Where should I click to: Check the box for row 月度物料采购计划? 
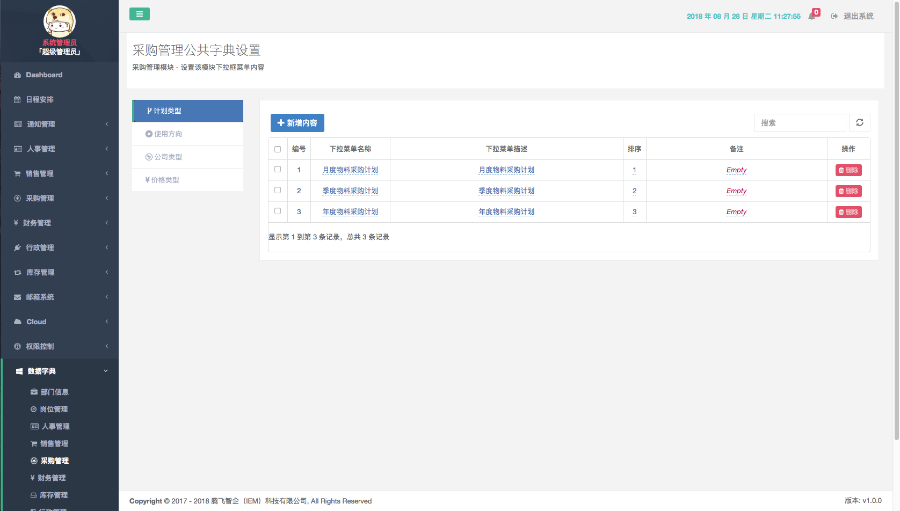pos(277,170)
